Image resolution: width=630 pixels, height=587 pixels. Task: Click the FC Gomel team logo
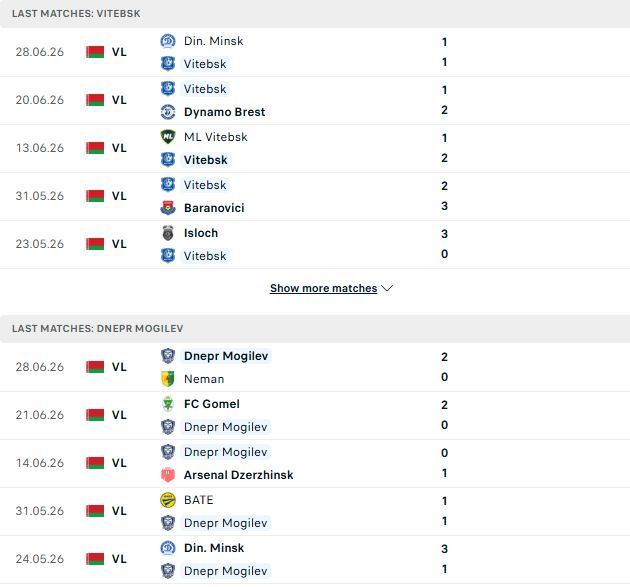pos(168,404)
